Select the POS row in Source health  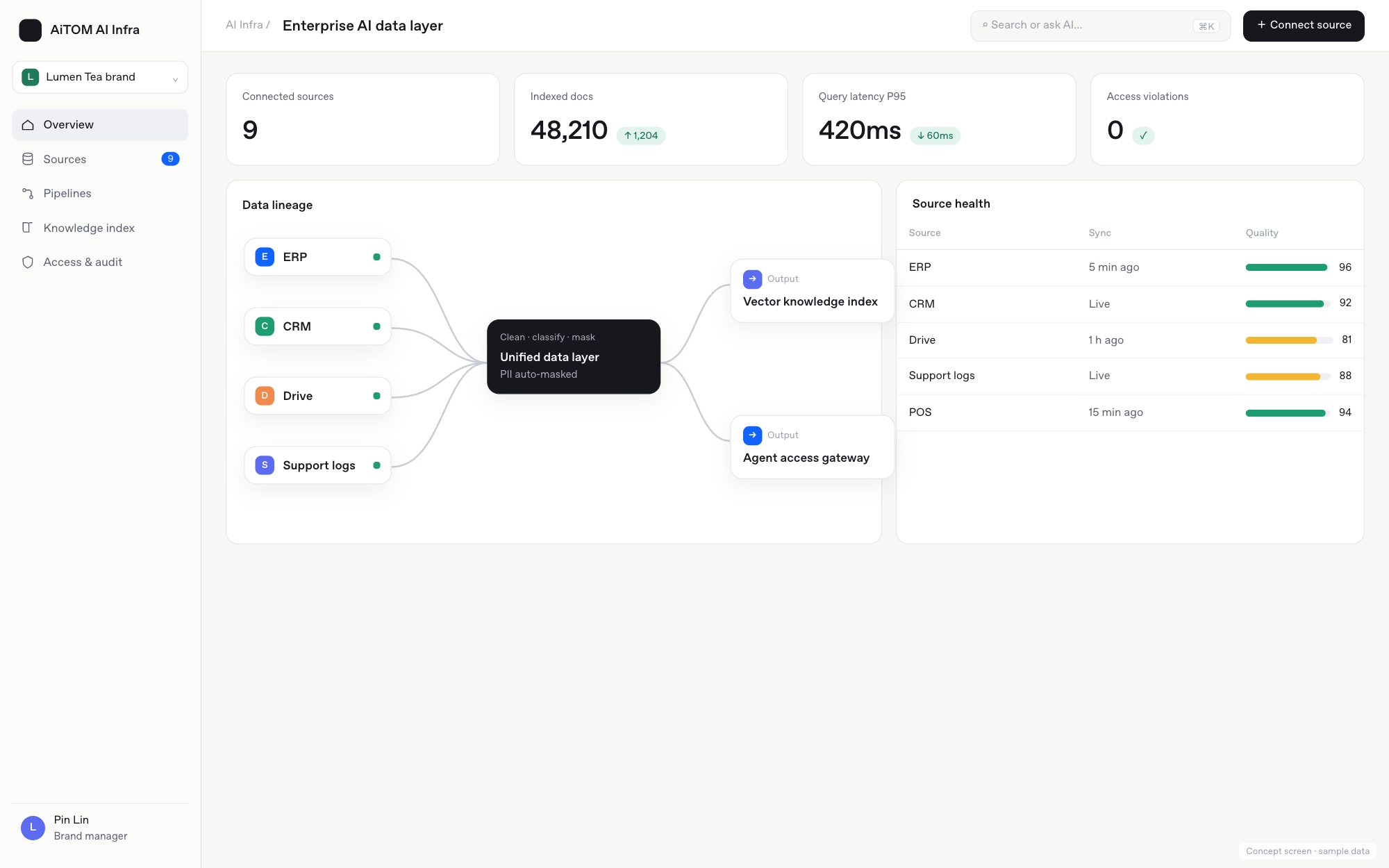(x=1130, y=412)
